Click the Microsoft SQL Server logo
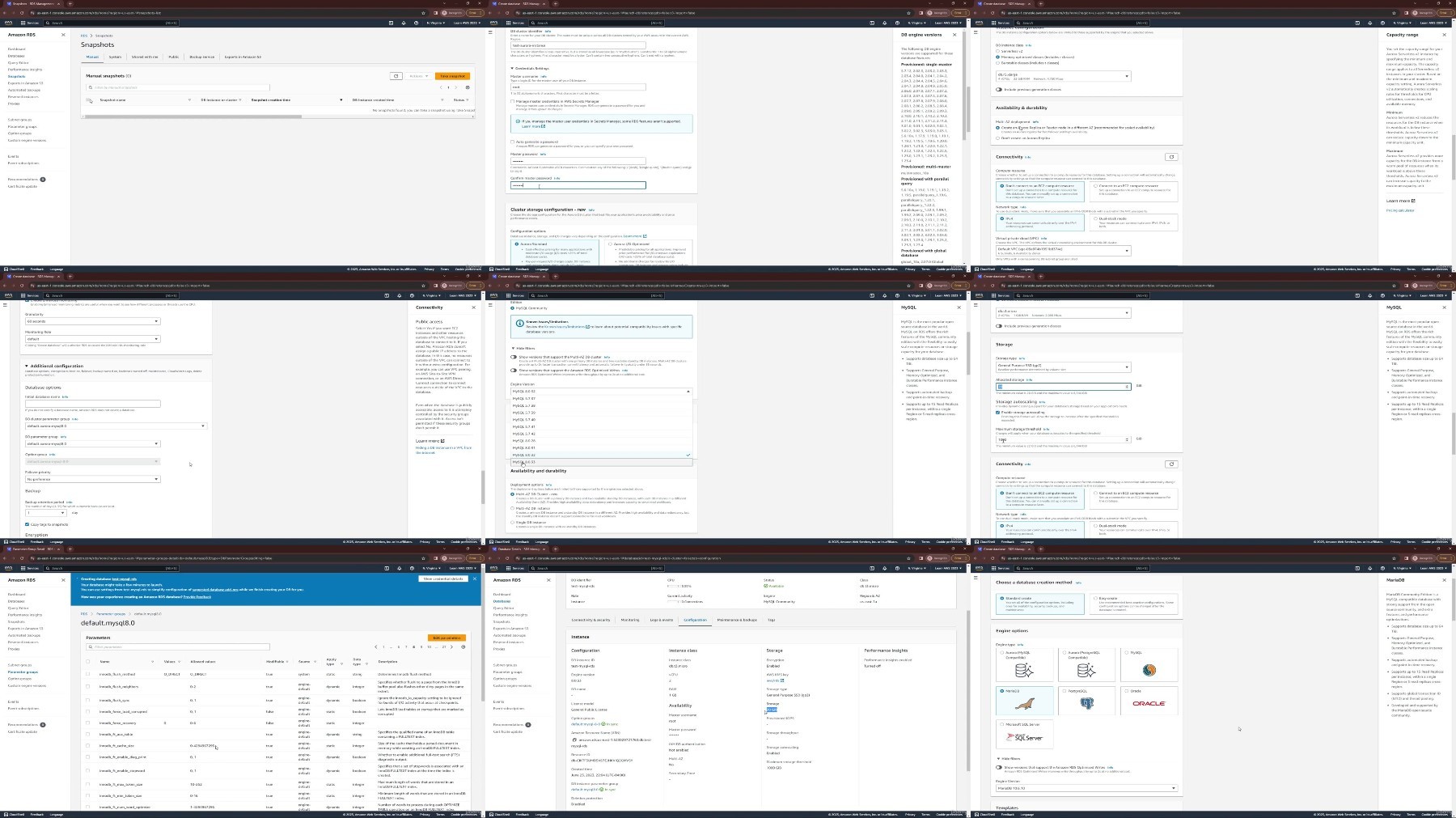The image size is (1456, 818). click(x=1024, y=737)
